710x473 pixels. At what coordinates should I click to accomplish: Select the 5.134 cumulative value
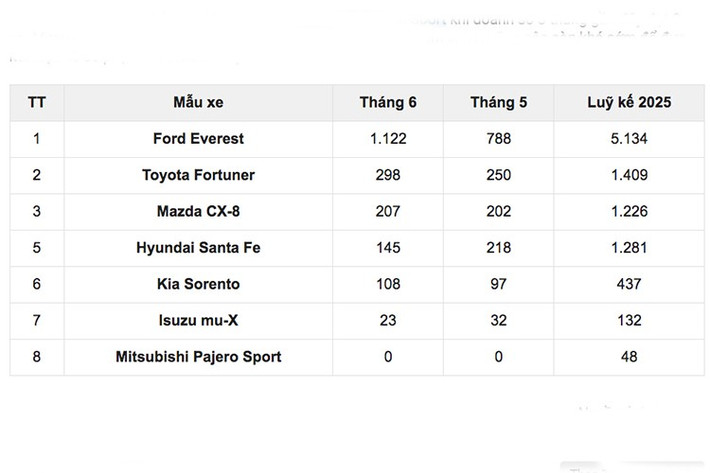pos(628,139)
